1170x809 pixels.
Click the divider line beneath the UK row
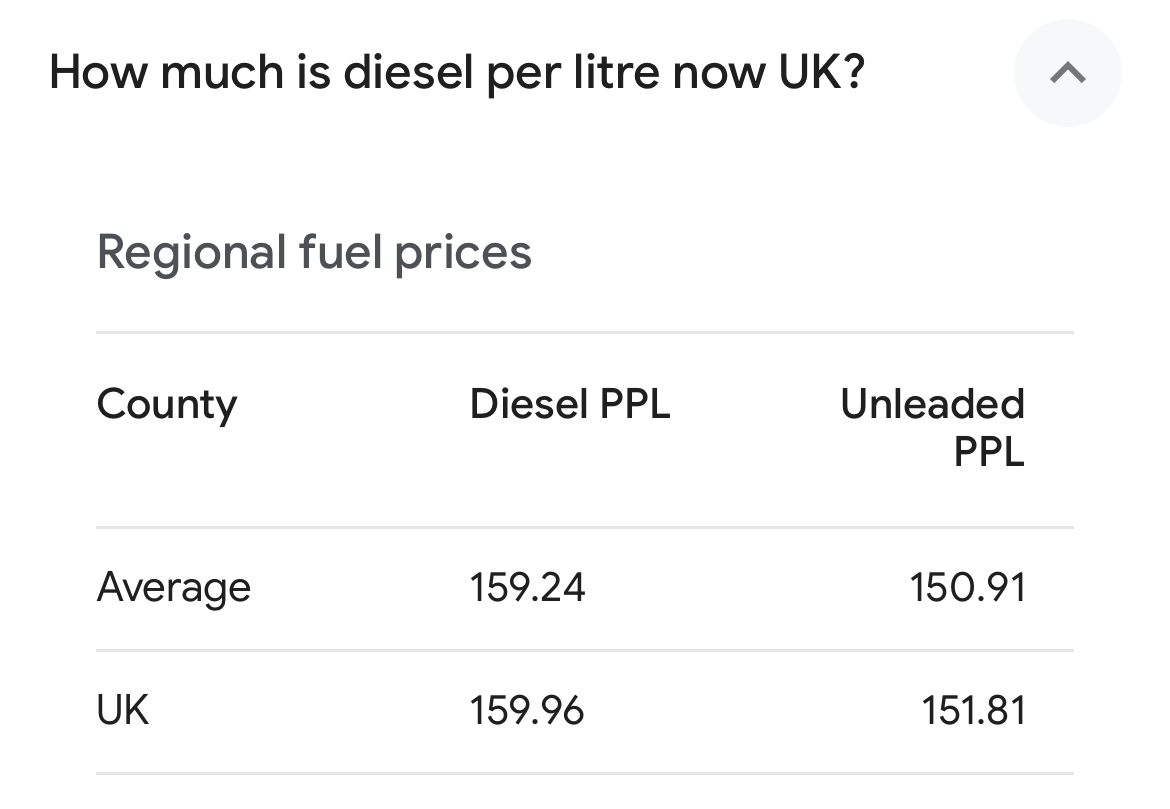[x=584, y=773]
